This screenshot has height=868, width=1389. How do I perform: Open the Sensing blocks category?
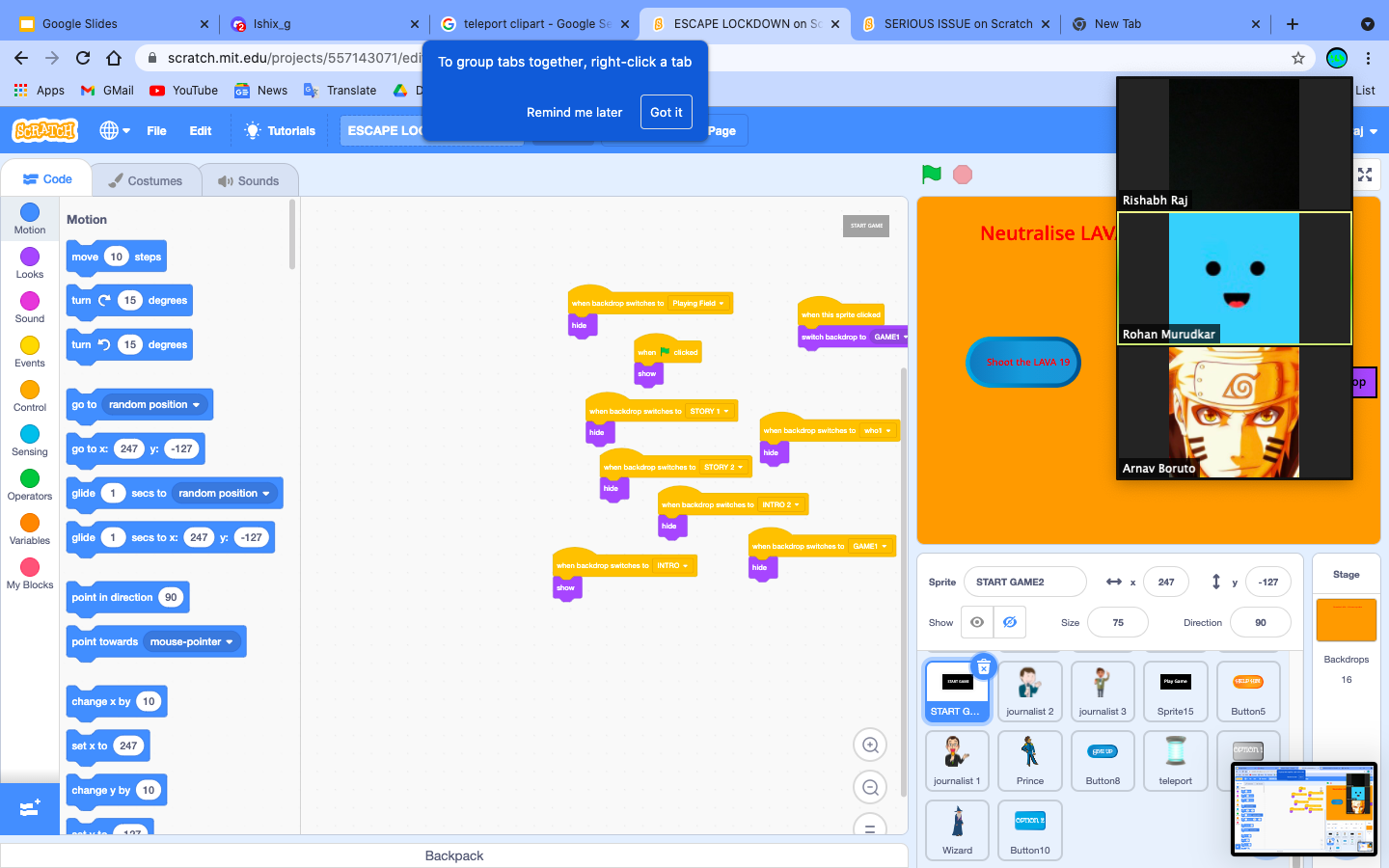30,441
